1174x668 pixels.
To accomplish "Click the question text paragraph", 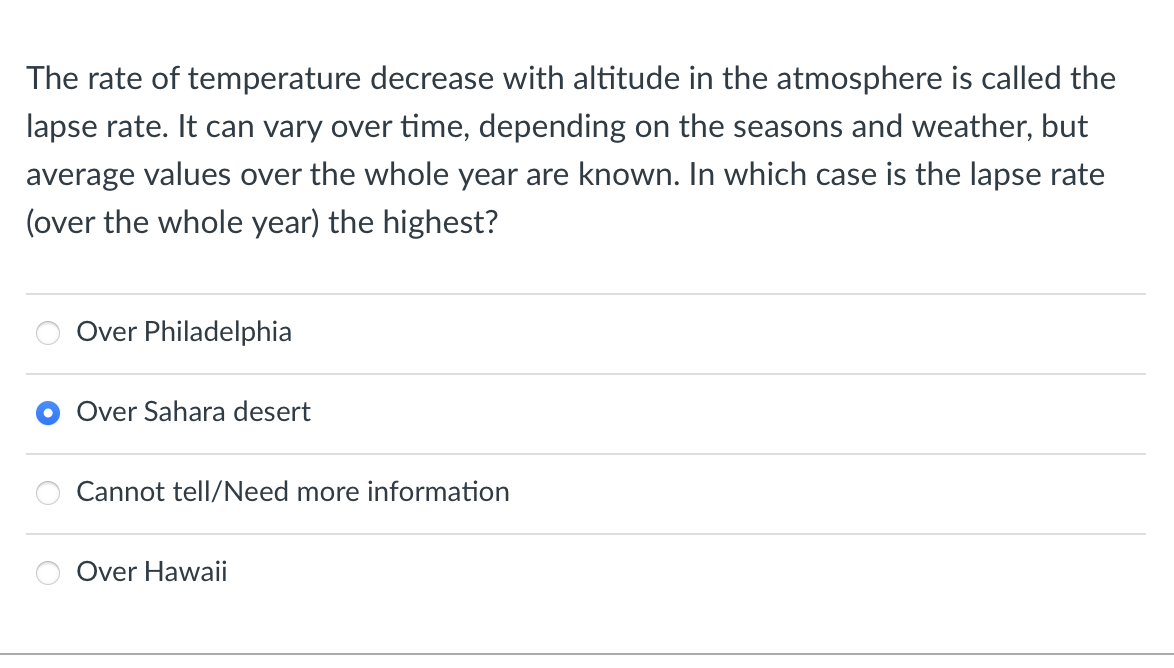I will coord(570,150).
